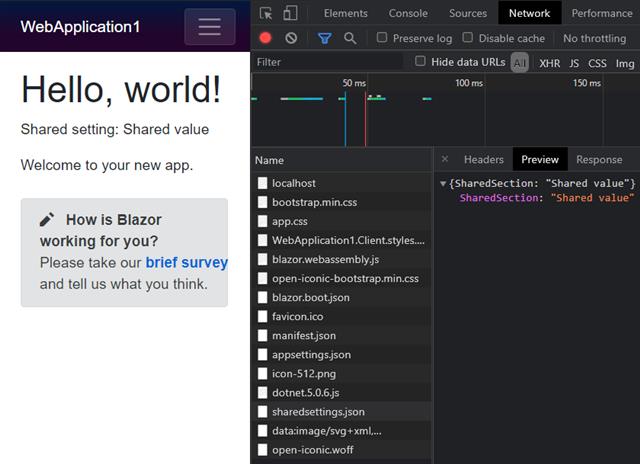This screenshot has width=640, height=464.
Task: Select the blazor.boot.json request
Action: click(x=342, y=297)
